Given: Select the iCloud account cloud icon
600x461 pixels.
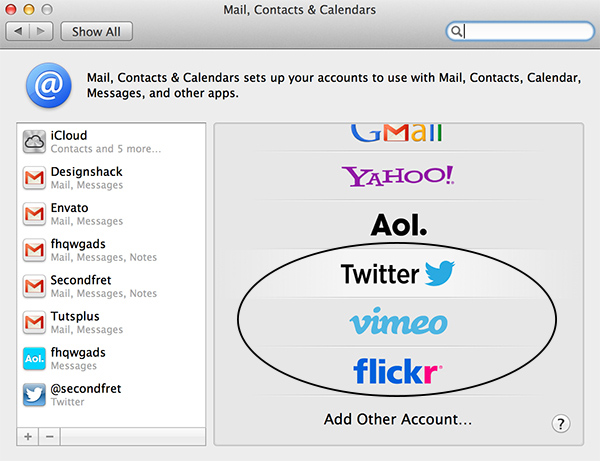Looking at the screenshot, I should [34, 142].
